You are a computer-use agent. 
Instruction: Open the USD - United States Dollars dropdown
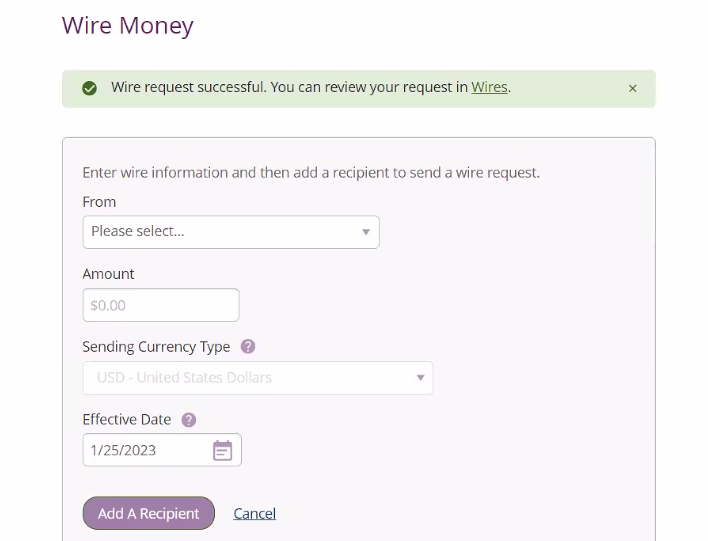(258, 378)
